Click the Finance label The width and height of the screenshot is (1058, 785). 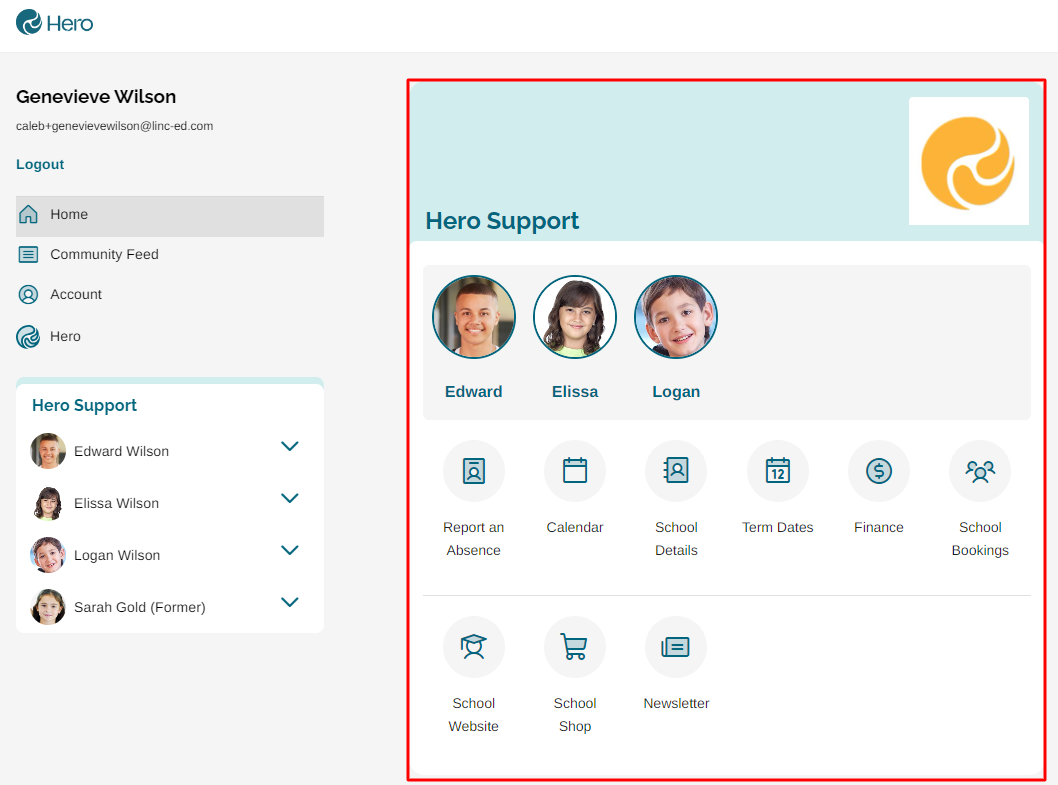click(x=879, y=527)
